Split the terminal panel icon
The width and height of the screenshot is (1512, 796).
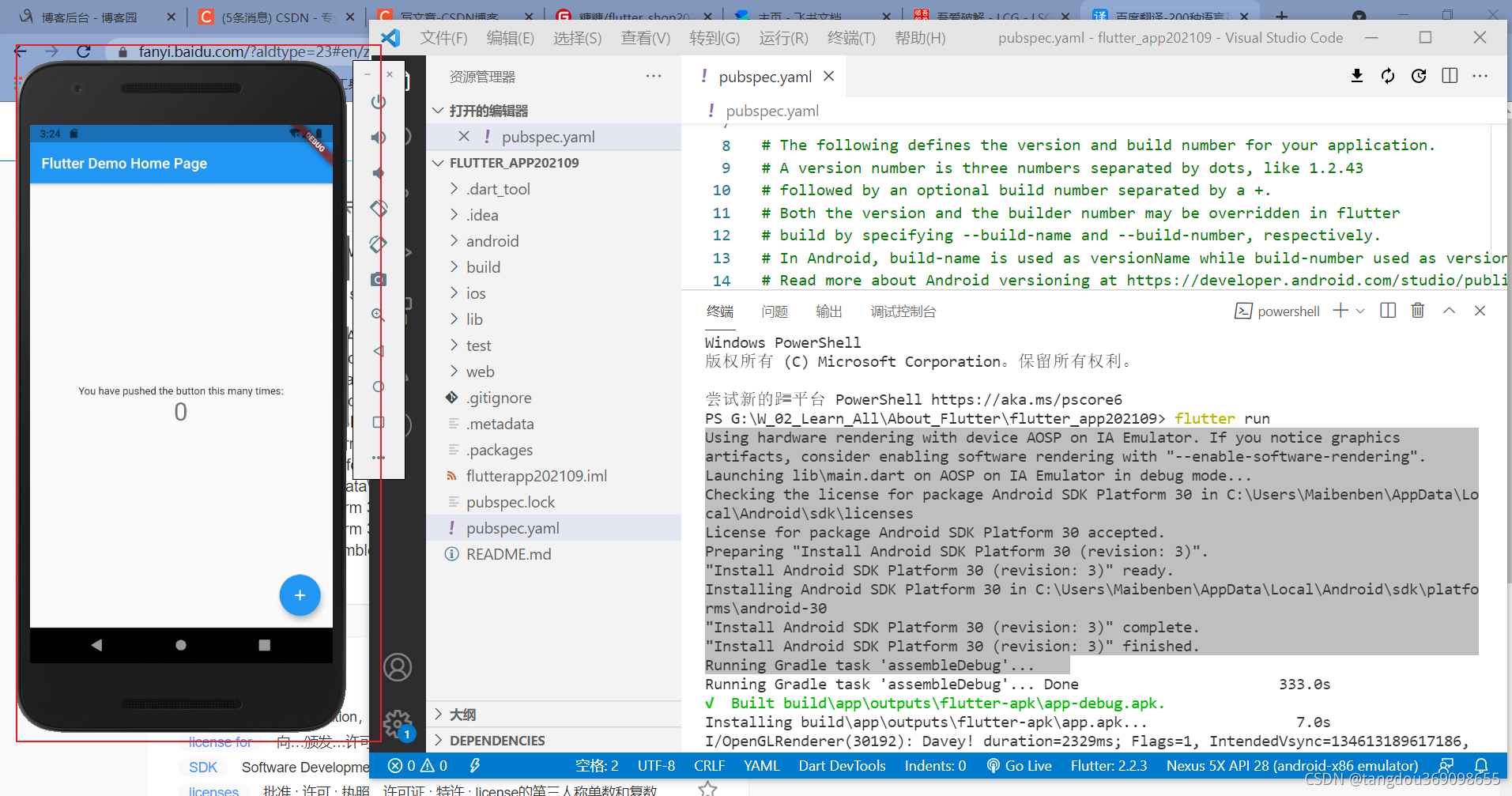1388,311
